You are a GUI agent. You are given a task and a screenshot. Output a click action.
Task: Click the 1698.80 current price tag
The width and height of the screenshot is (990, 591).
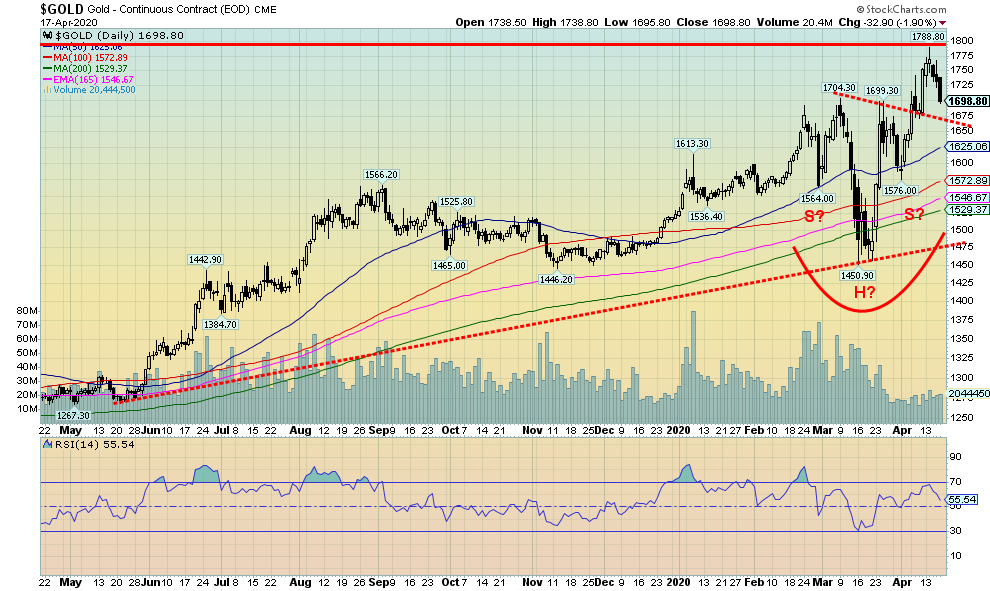tap(967, 101)
